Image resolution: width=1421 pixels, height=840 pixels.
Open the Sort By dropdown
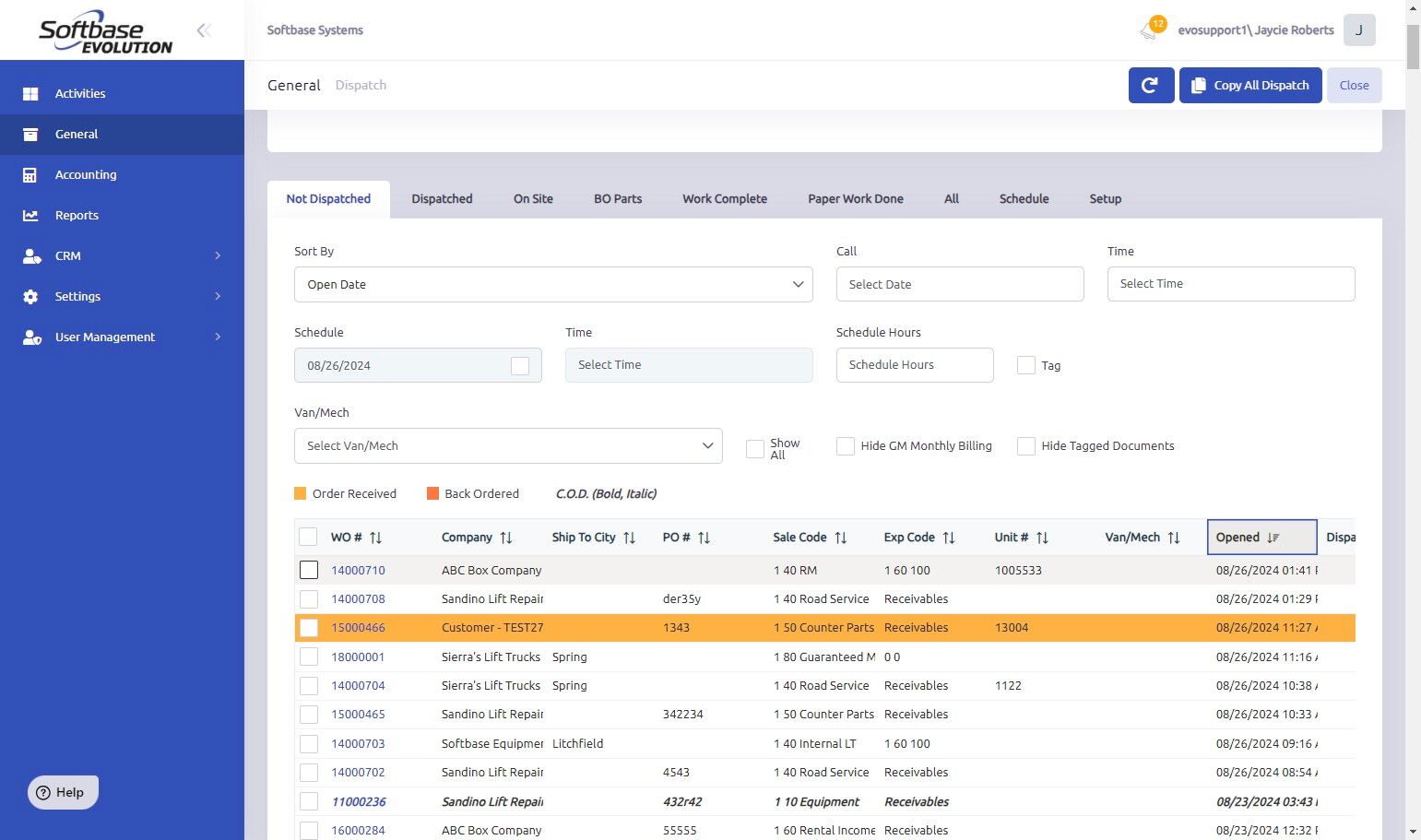[553, 285]
